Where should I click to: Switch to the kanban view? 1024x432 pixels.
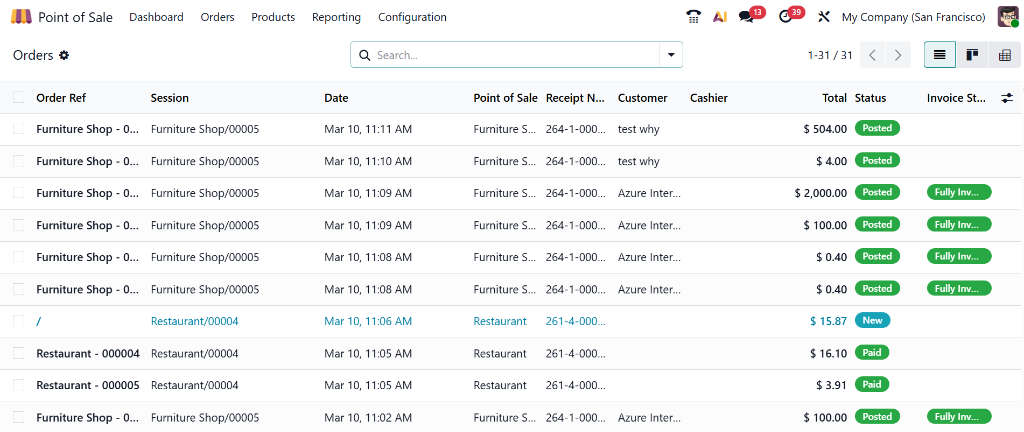(x=971, y=55)
